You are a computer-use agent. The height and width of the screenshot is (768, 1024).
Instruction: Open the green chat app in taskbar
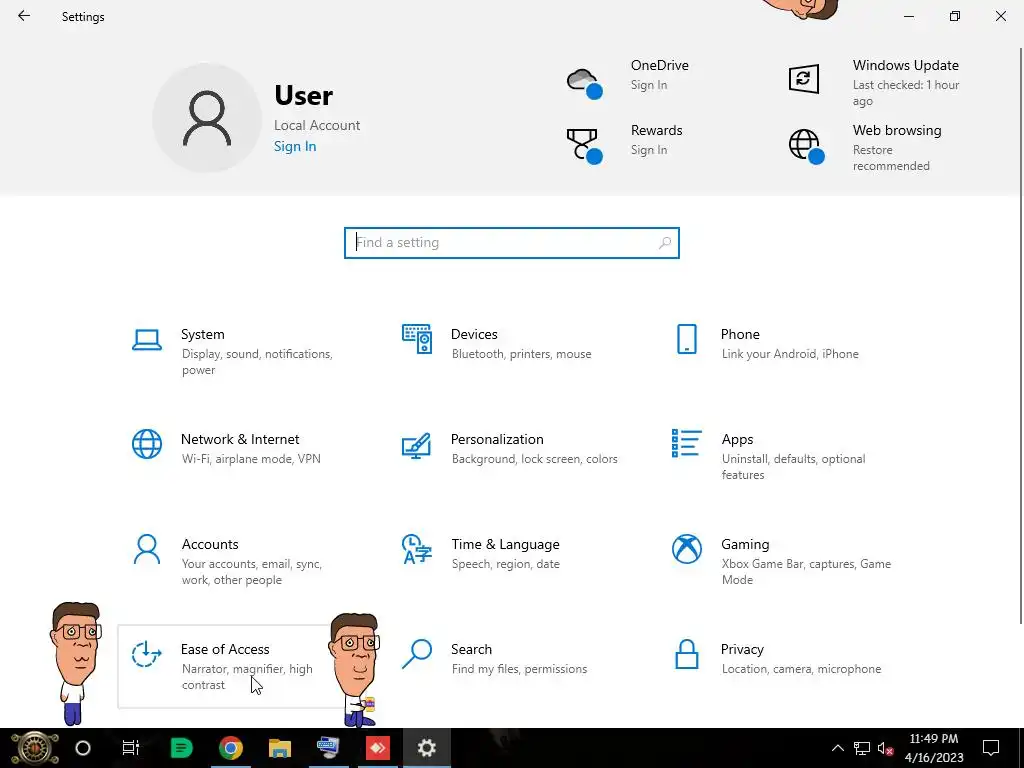(x=182, y=748)
